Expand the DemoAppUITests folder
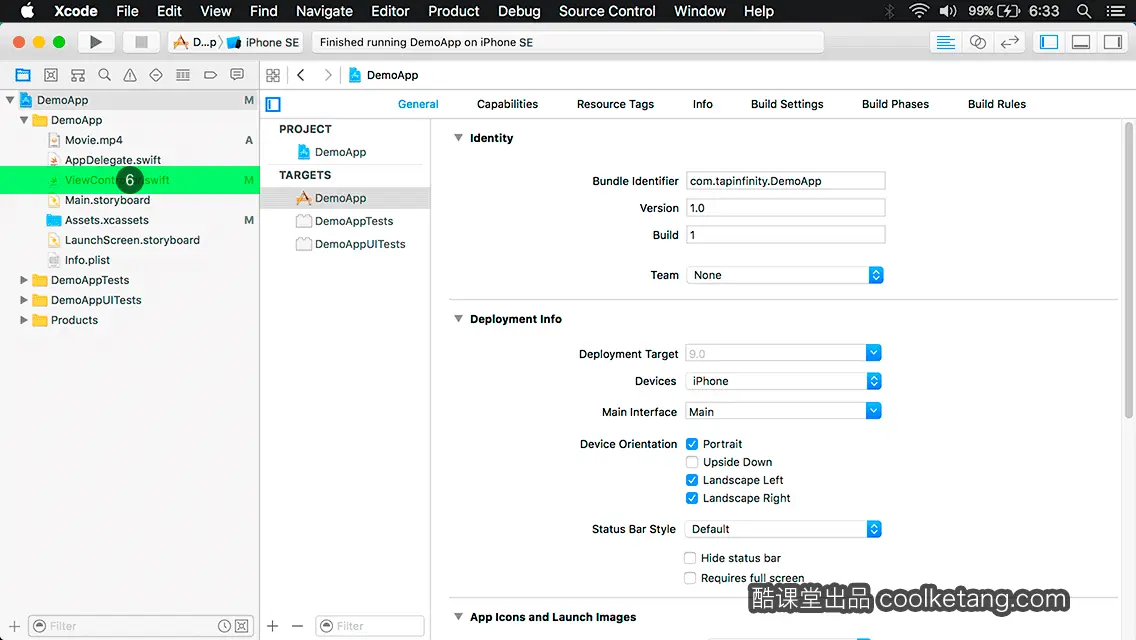 pyautogui.click(x=23, y=299)
